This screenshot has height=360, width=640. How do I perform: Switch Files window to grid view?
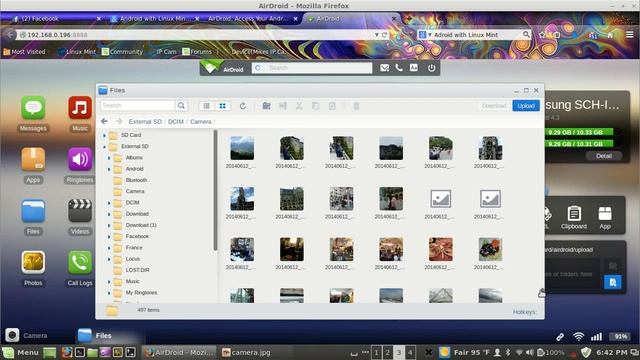tap(222, 106)
